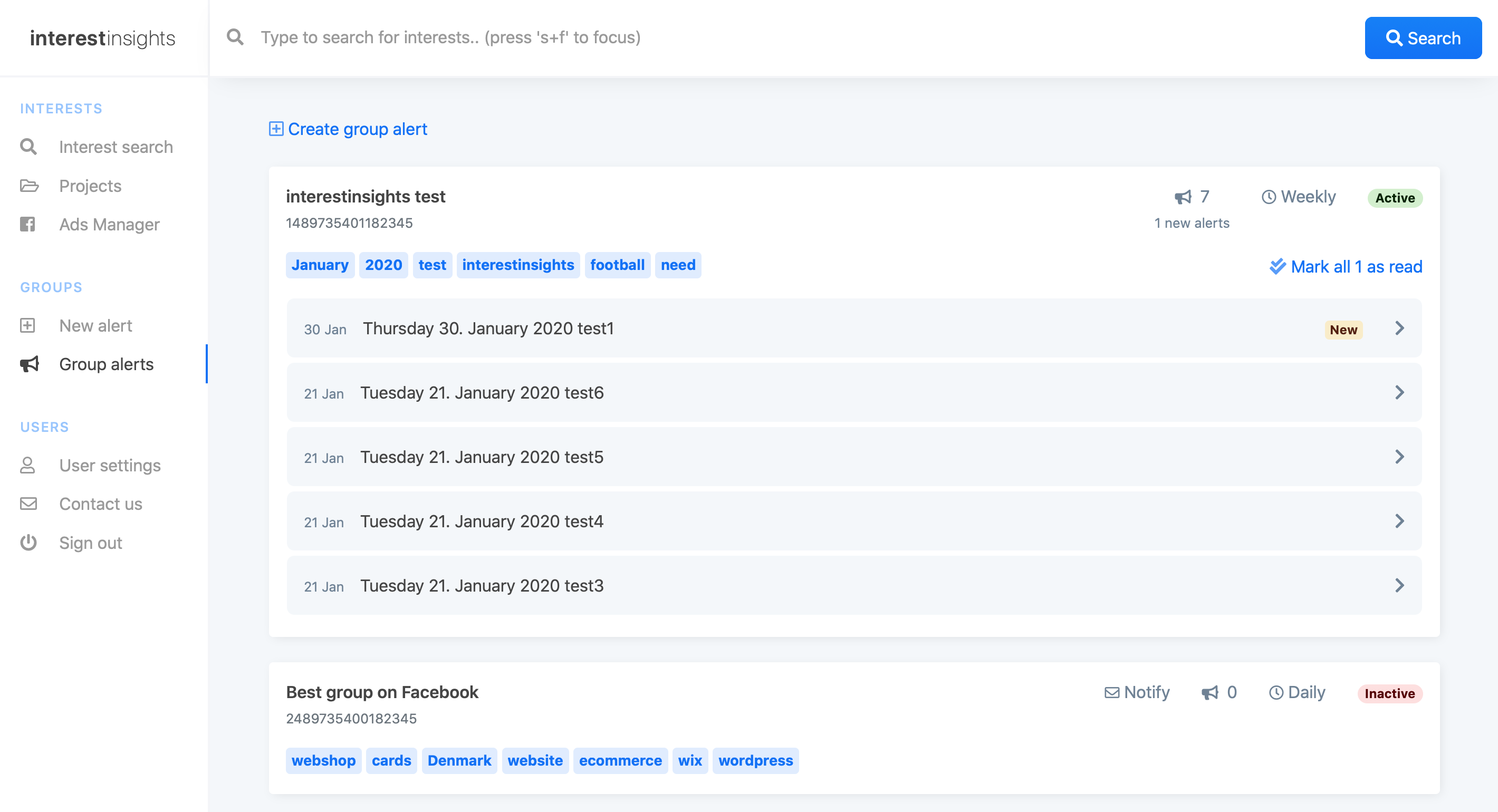Expand the Tuesday 21. January test3 chevron
The width and height of the screenshot is (1498, 812).
coord(1399,585)
